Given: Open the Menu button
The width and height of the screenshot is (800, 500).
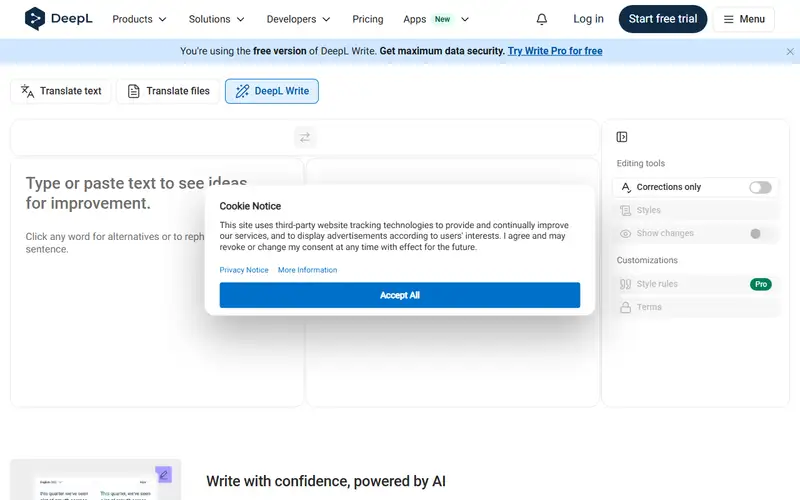Looking at the screenshot, I should [744, 19].
